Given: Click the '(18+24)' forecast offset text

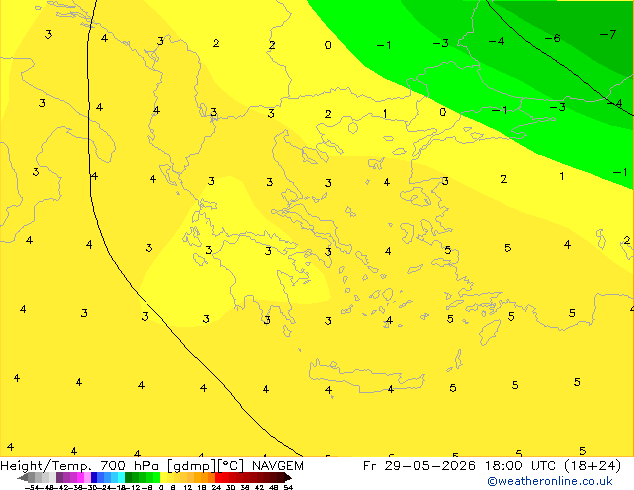Looking at the screenshot, I should point(592,466).
